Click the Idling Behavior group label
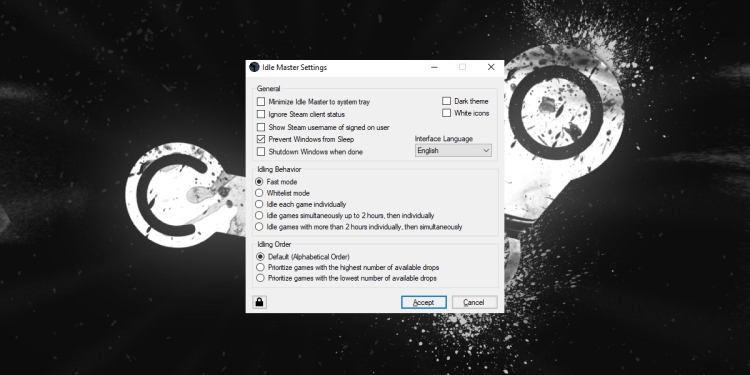 pyautogui.click(x=279, y=169)
